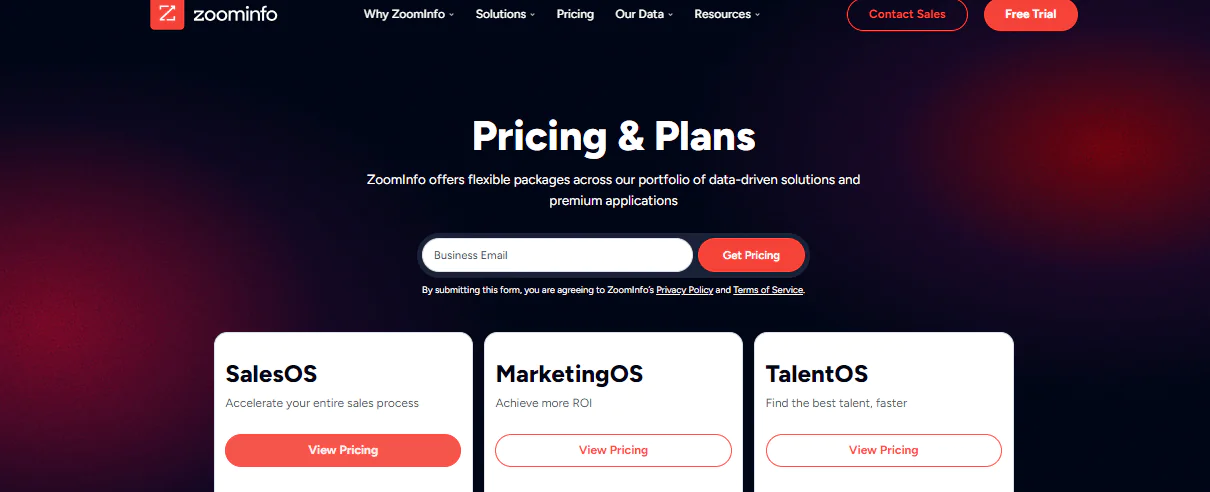Viewport: 1210px width, 492px height.
Task: Submit with the Get Pricing button
Action: click(751, 255)
